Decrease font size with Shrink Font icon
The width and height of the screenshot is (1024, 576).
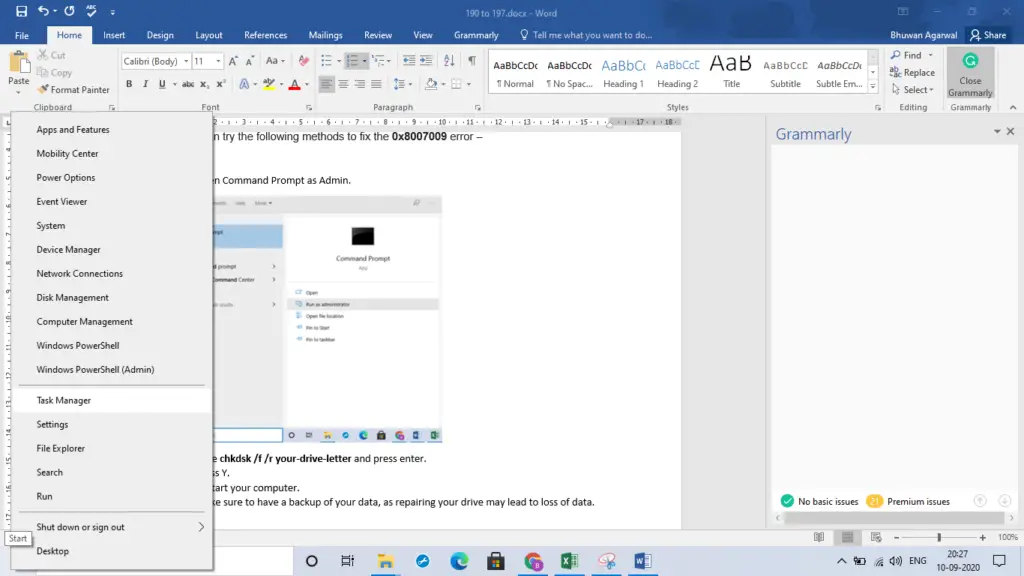(249, 61)
